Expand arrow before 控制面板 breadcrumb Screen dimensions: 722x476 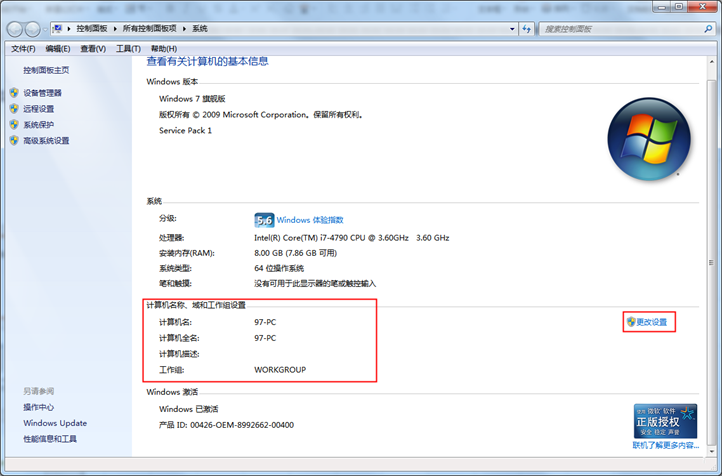(x=69, y=29)
